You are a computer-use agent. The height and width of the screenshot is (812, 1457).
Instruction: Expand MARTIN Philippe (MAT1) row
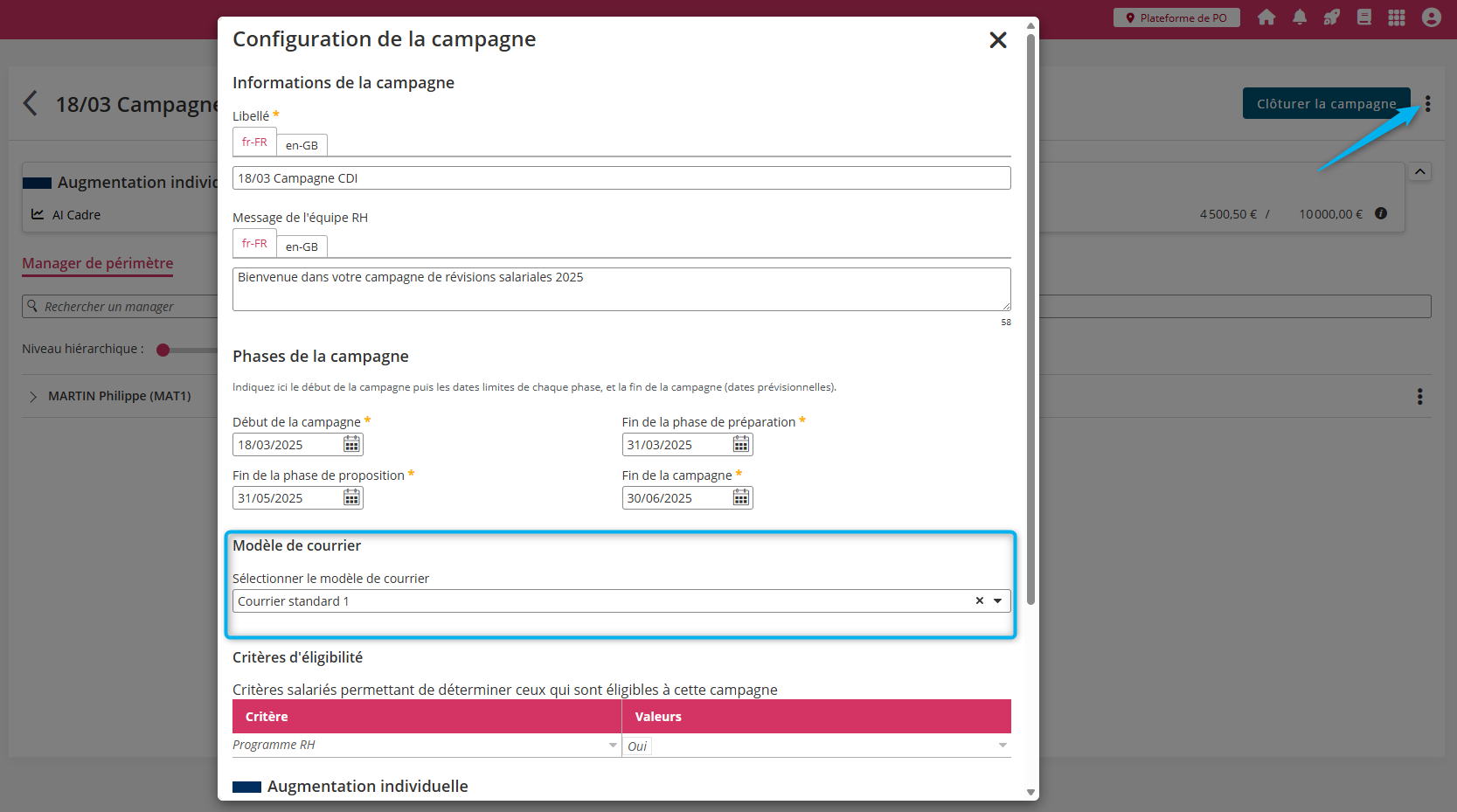tap(33, 397)
